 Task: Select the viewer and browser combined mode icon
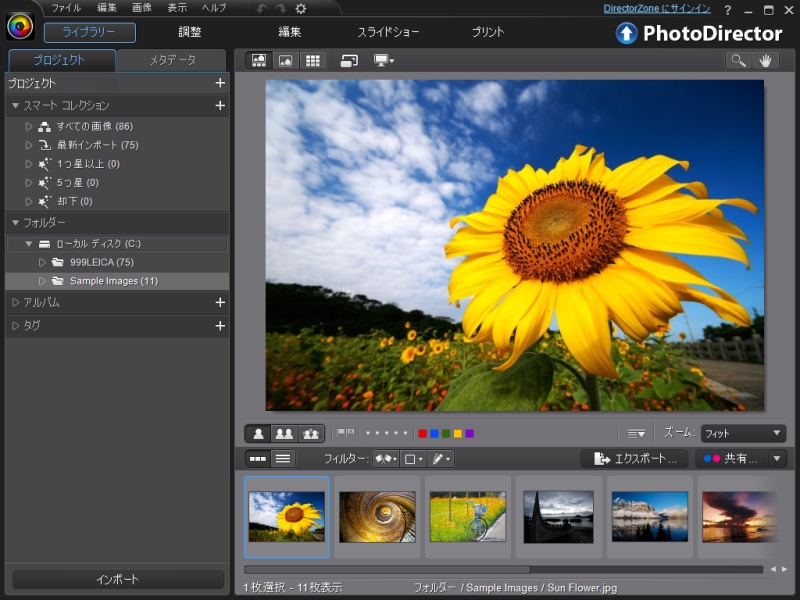point(258,61)
